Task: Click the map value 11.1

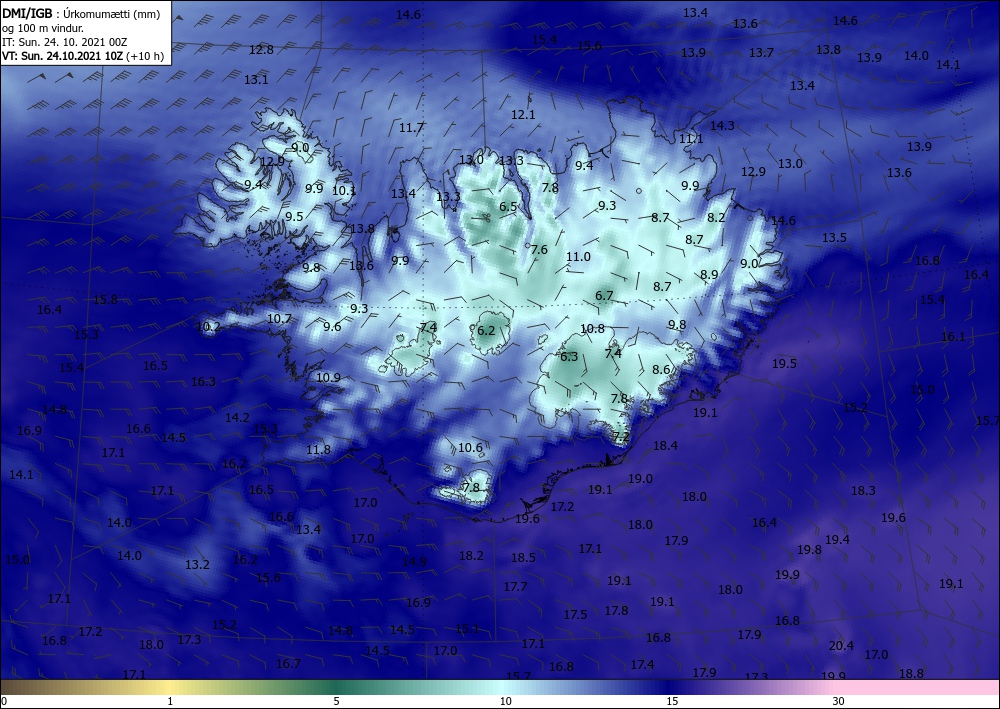Action: (x=691, y=138)
